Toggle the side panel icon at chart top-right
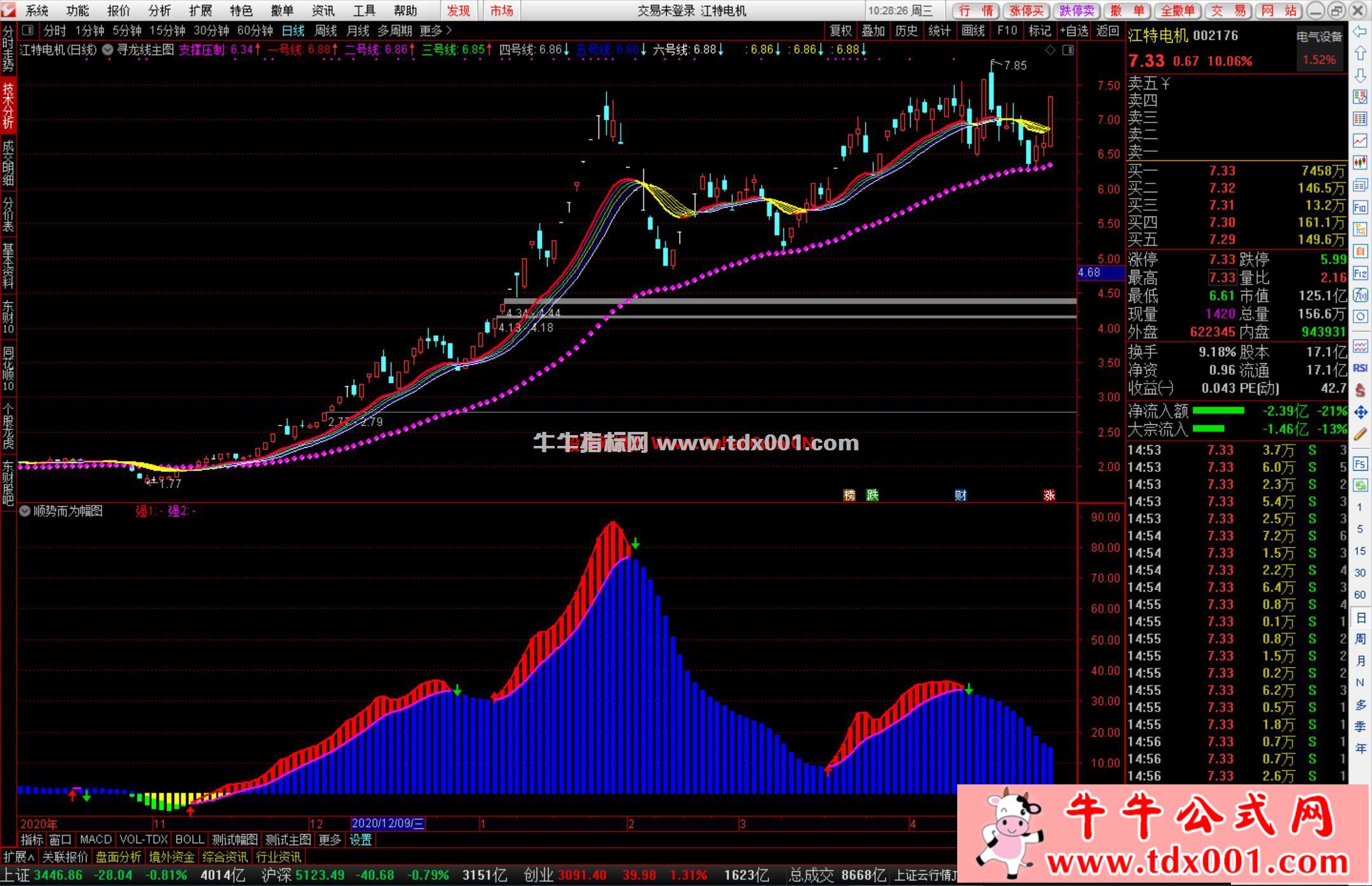Viewport: 1372px width, 886px height. point(1068,50)
